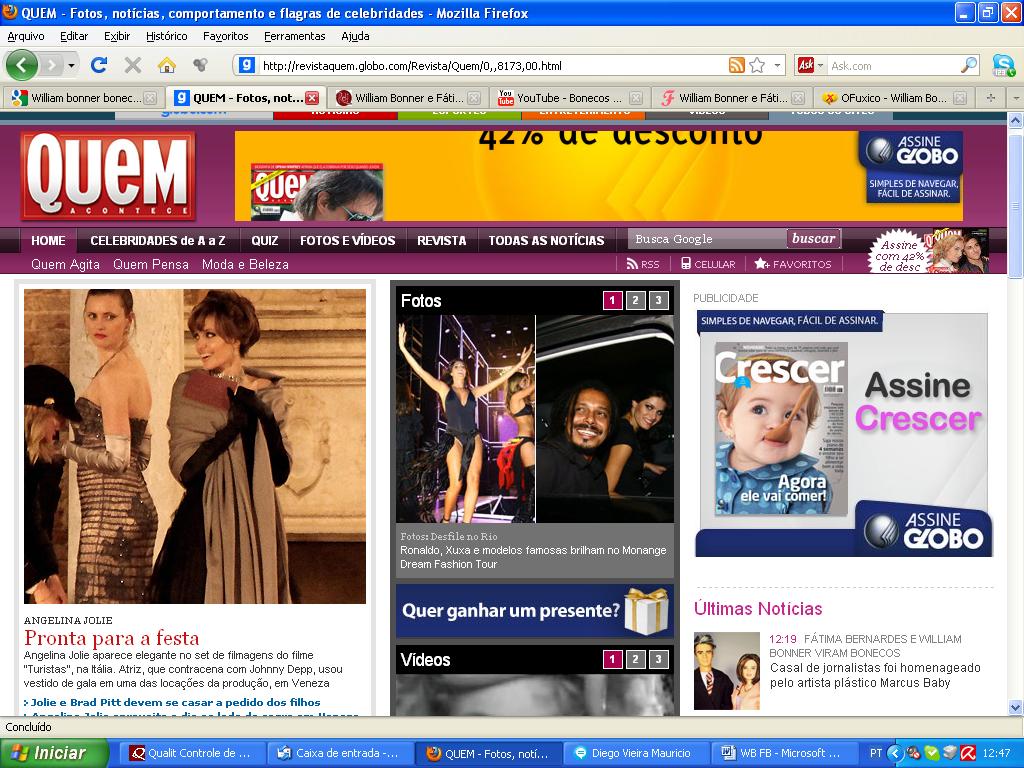Switch to the William bonner bonec... Google tab

point(85,98)
